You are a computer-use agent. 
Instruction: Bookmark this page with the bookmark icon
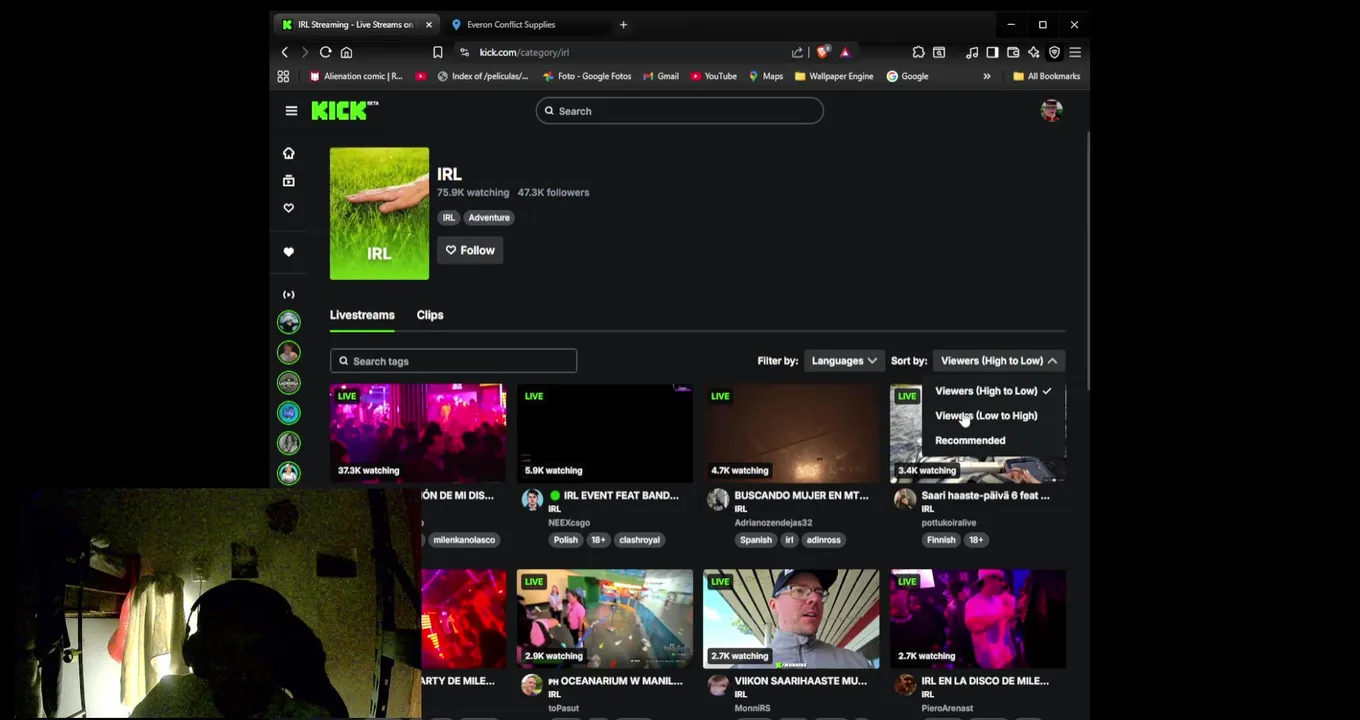(x=437, y=52)
